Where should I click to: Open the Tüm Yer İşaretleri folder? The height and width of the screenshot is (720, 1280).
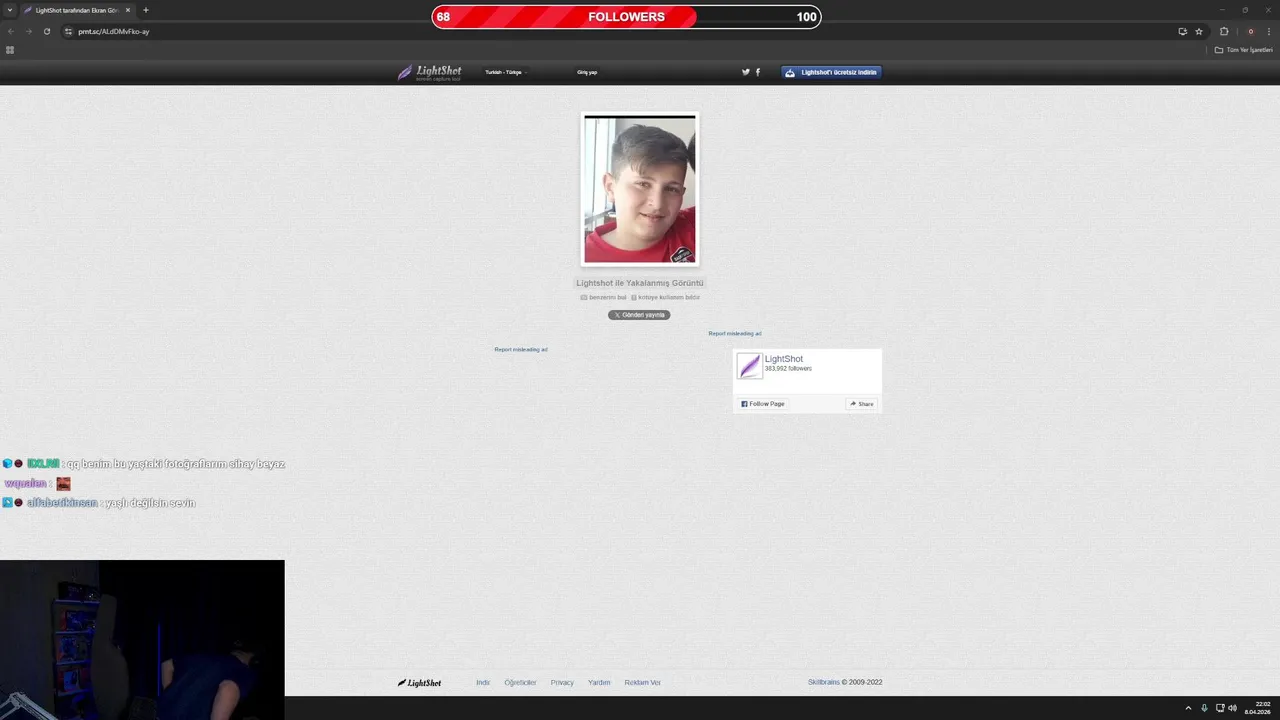[x=1243, y=50]
